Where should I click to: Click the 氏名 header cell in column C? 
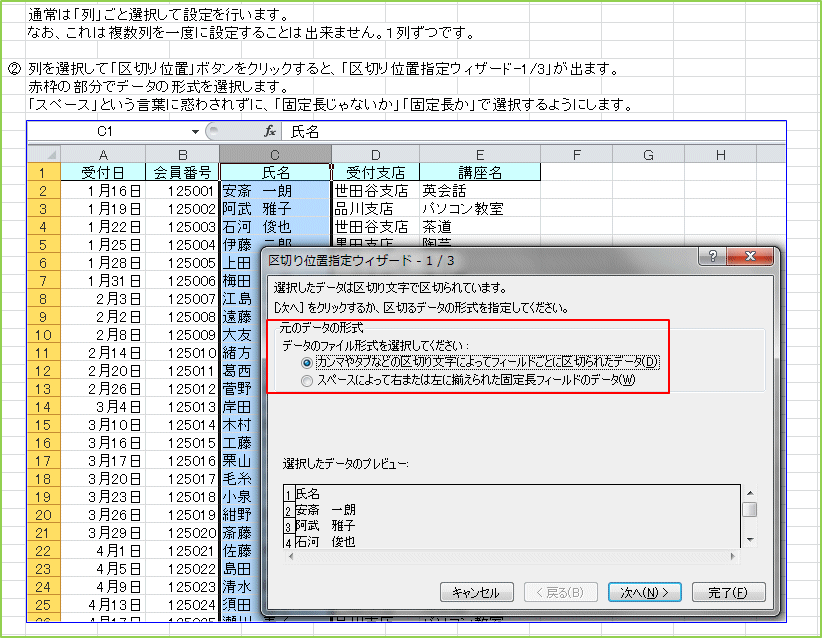point(275,172)
